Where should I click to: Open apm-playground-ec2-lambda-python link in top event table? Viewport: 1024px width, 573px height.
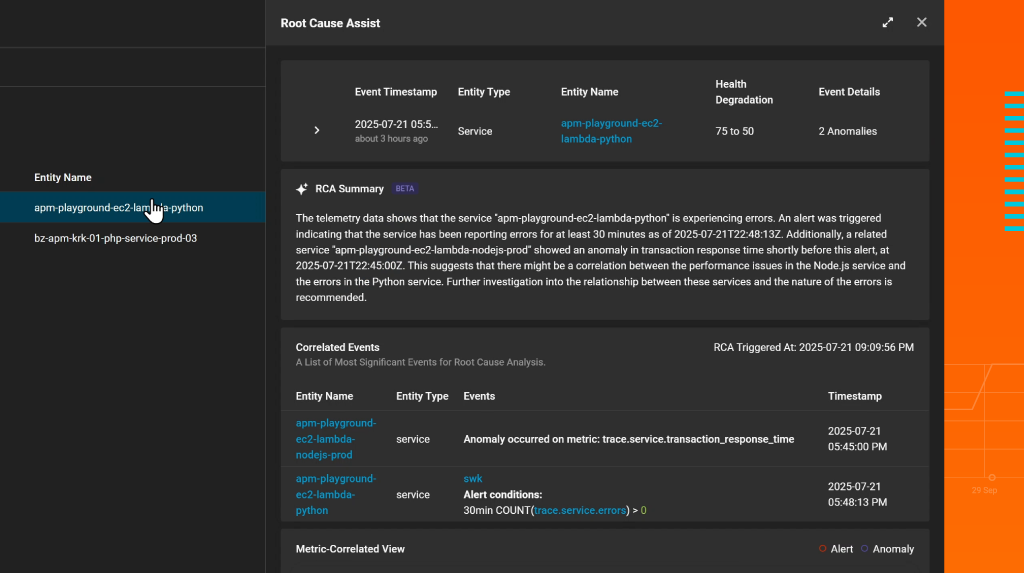click(611, 131)
